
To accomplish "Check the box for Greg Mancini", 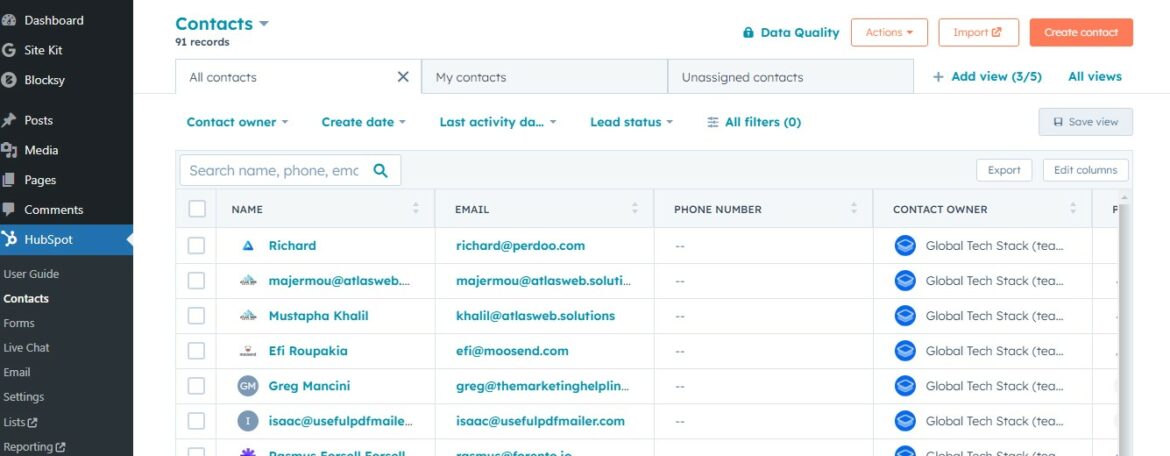I will pos(196,386).
